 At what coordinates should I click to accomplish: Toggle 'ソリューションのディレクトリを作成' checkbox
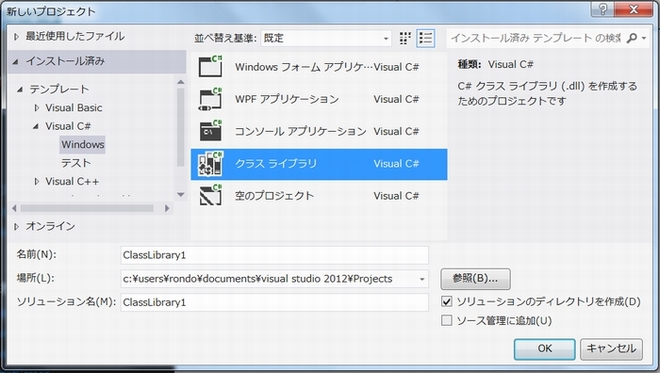click(x=447, y=301)
